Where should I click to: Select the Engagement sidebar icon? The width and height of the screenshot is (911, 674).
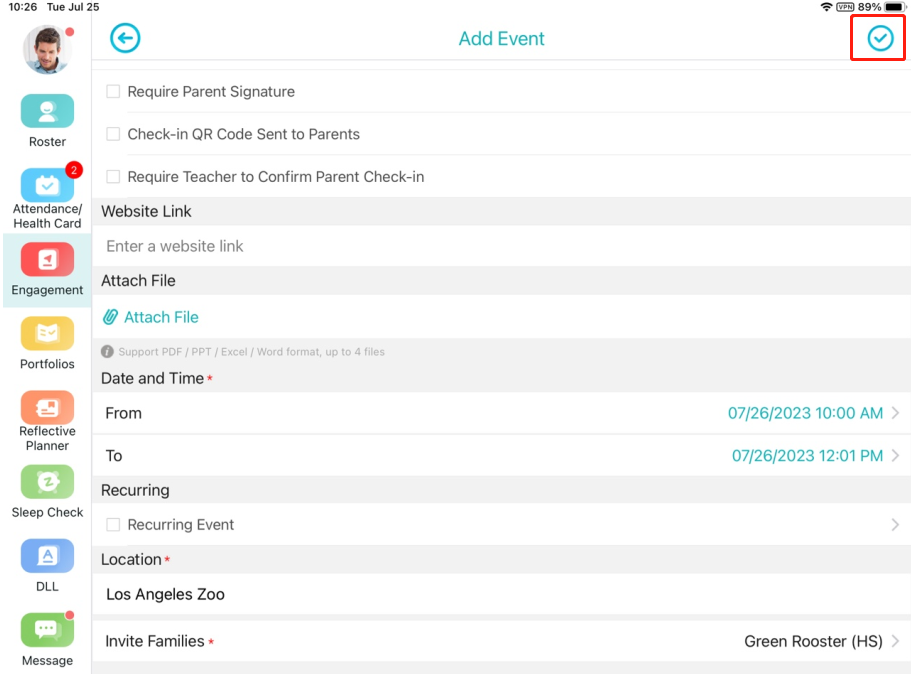[x=47, y=259]
